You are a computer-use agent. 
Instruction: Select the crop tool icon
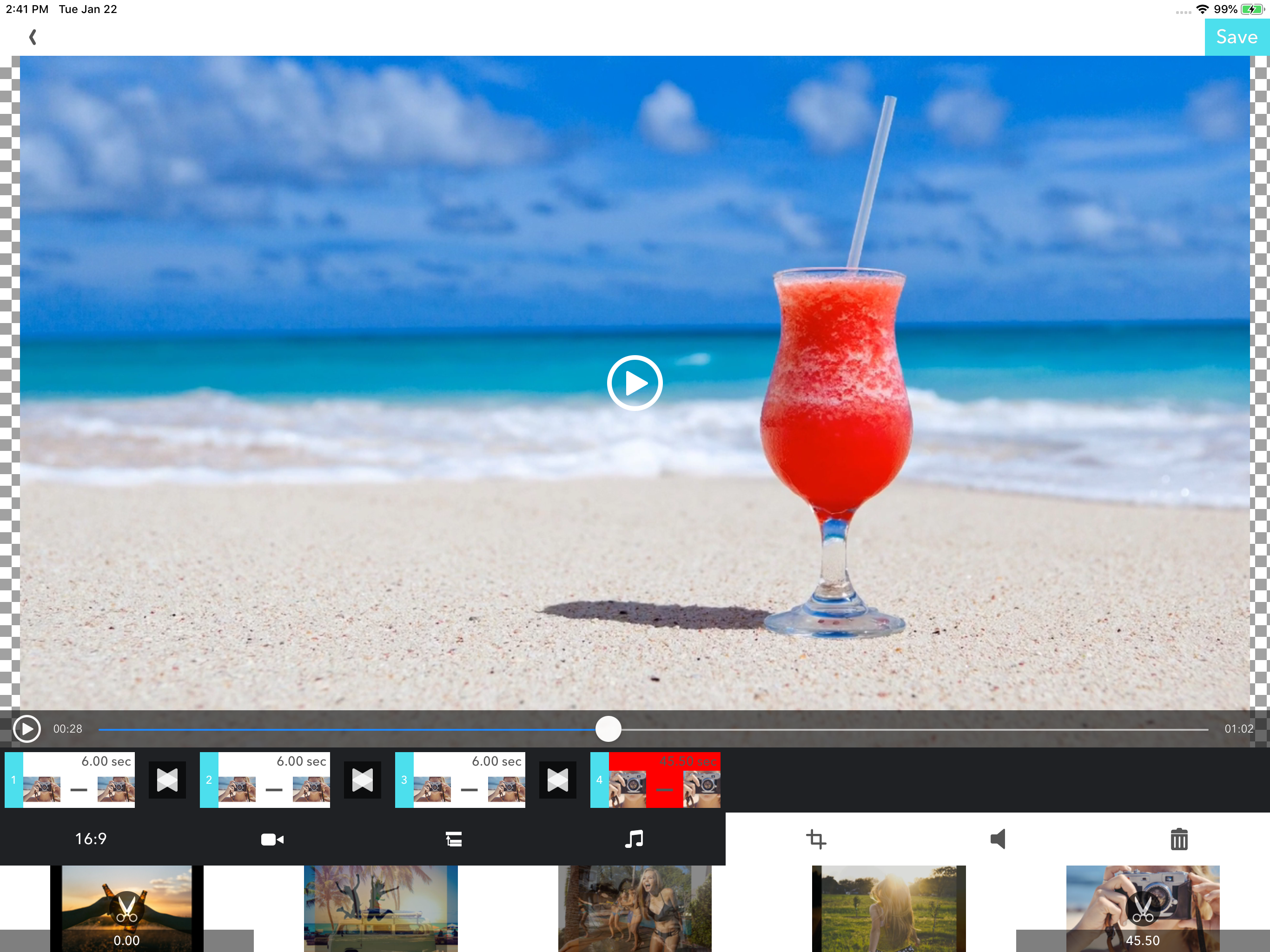click(816, 840)
